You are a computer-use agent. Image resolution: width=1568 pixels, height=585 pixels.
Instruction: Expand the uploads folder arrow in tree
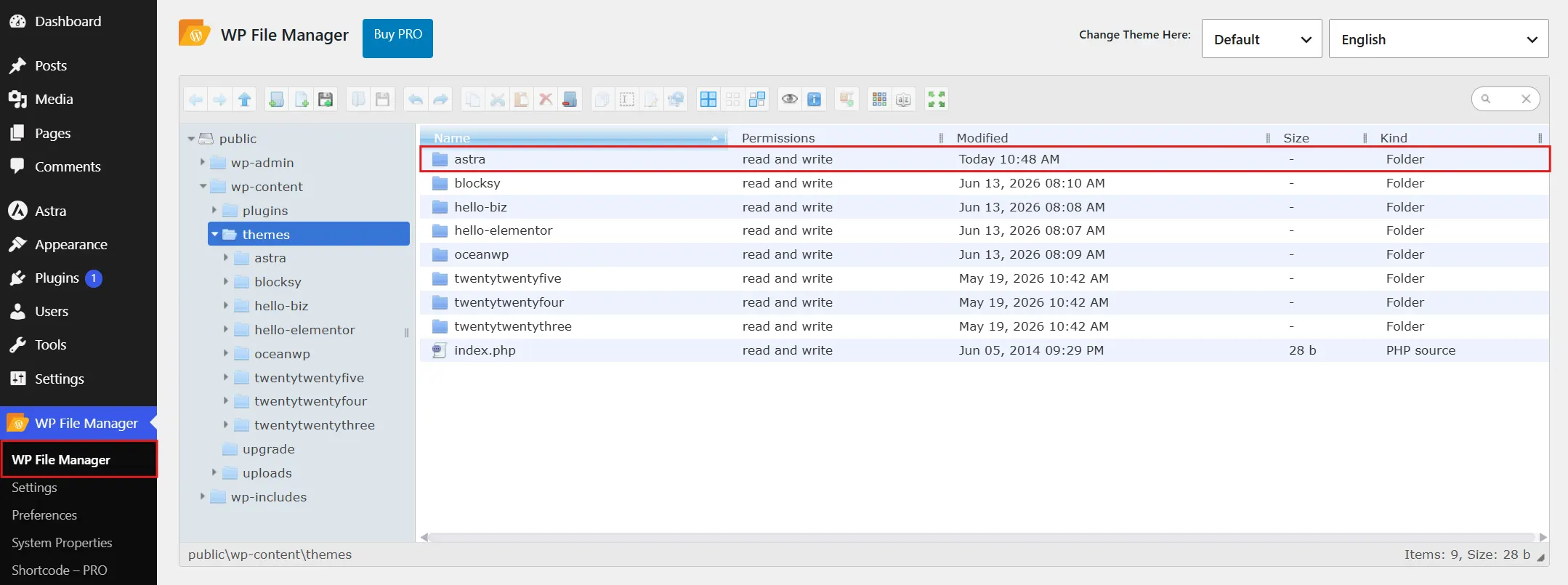pyautogui.click(x=214, y=472)
